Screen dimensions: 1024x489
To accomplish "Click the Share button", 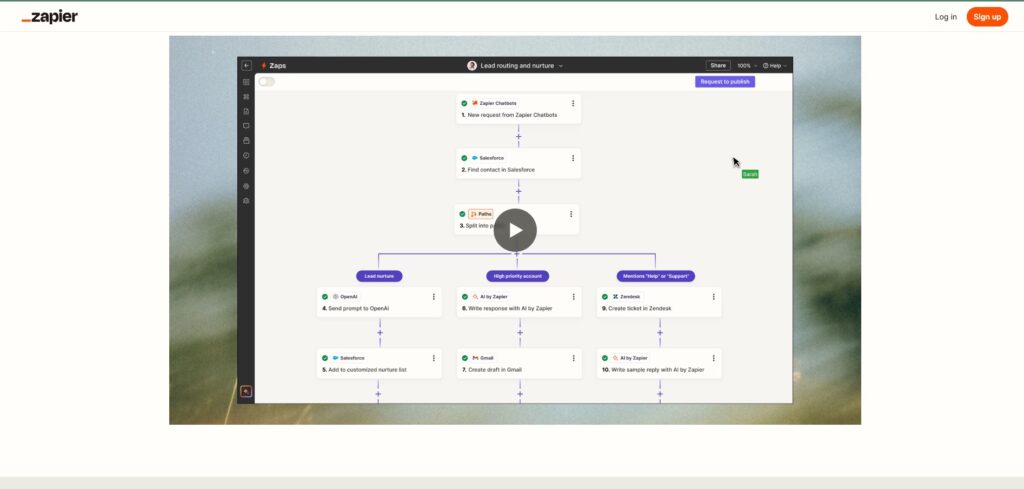I will click(718, 65).
